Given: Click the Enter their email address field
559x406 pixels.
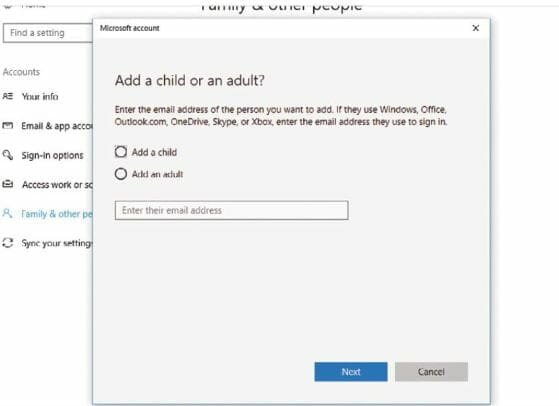Looking at the screenshot, I should pos(231,210).
